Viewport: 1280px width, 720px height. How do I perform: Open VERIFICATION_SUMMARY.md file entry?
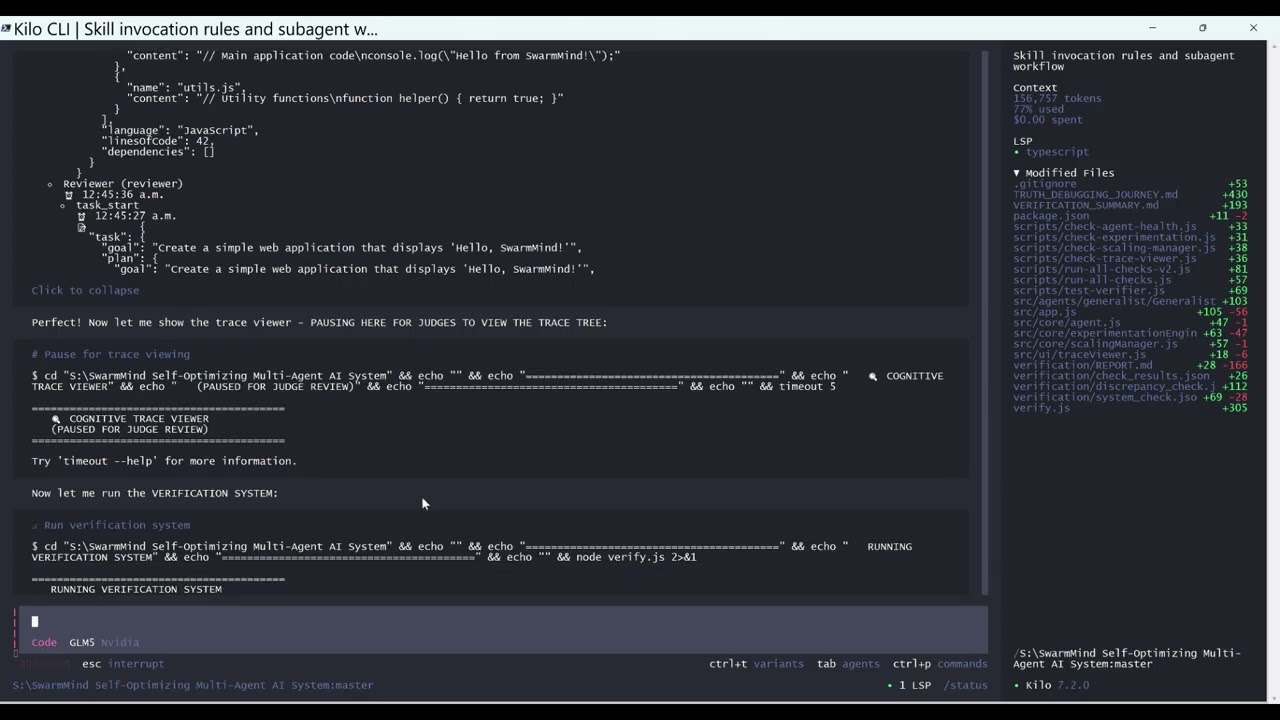click(x=1086, y=205)
